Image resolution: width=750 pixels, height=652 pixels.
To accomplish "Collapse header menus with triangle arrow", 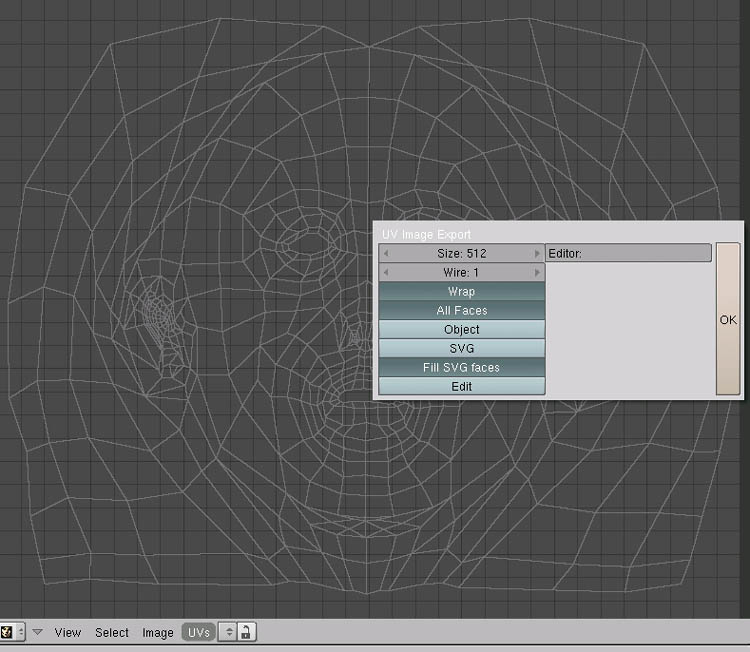I will pyautogui.click(x=38, y=632).
